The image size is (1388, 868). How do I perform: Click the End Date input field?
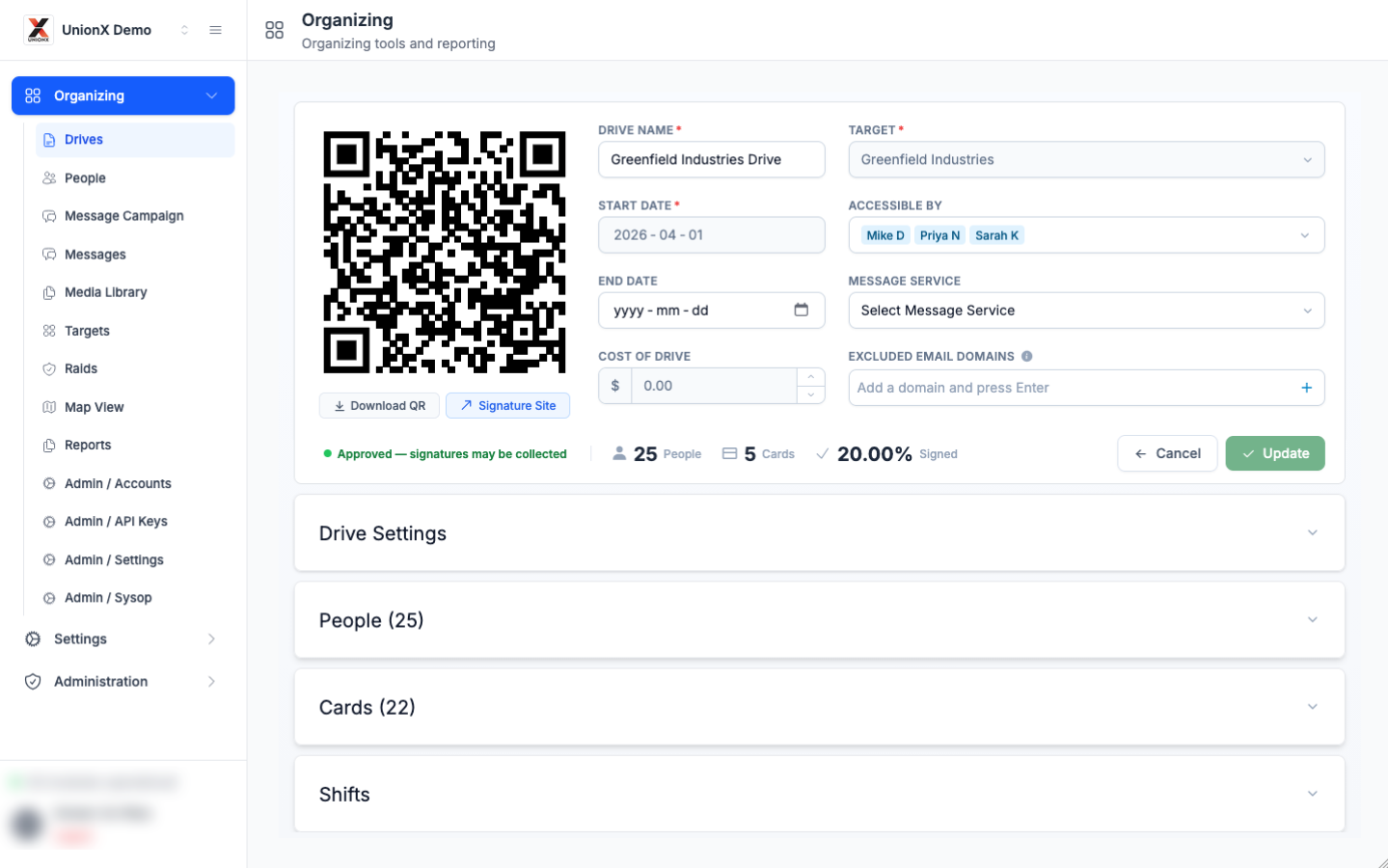point(712,311)
